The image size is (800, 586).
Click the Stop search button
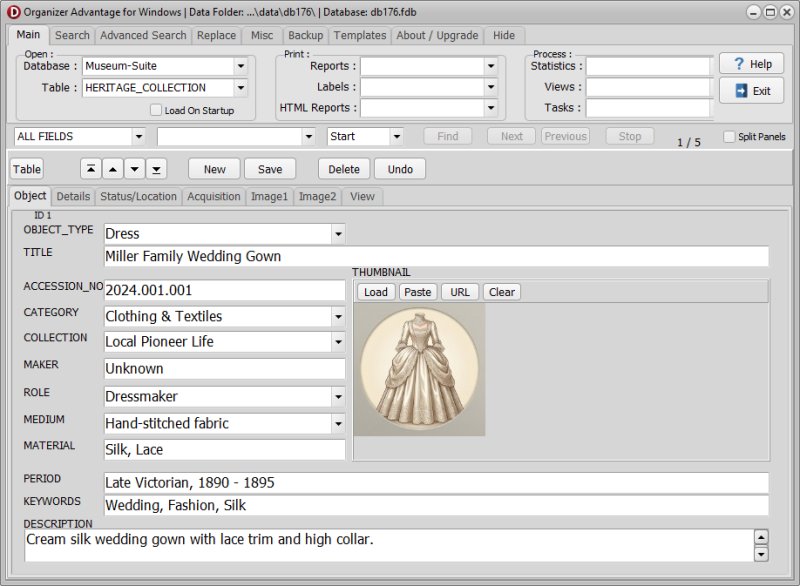(x=630, y=136)
